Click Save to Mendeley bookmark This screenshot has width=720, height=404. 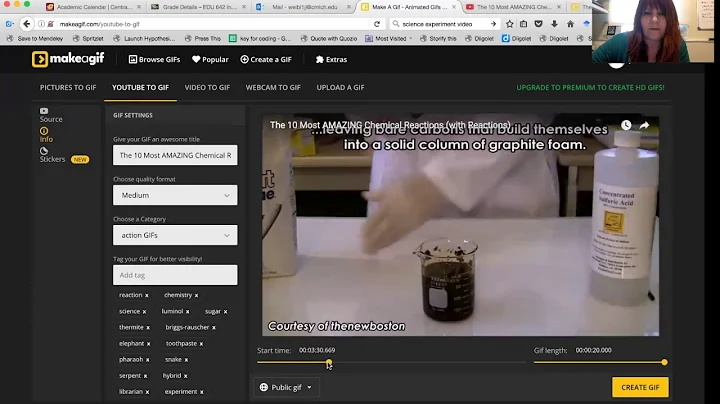click(x=35, y=39)
